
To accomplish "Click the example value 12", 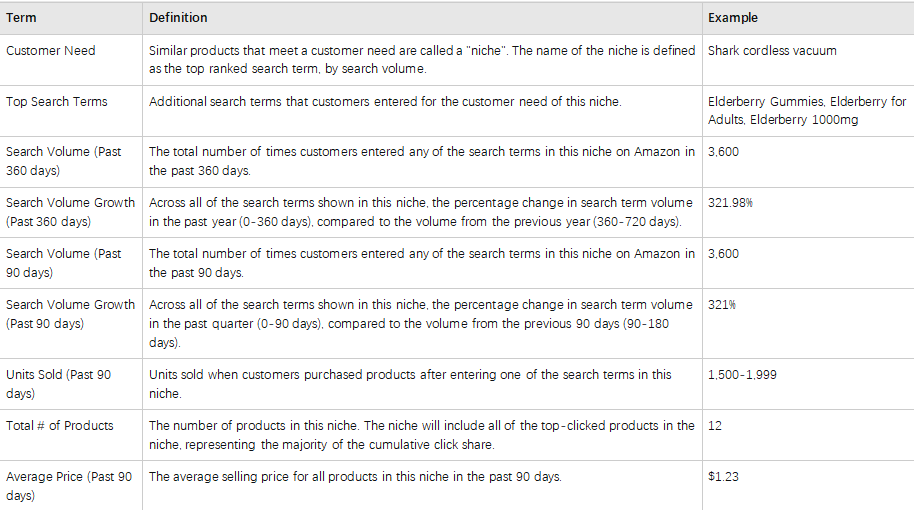I will tap(715, 426).
